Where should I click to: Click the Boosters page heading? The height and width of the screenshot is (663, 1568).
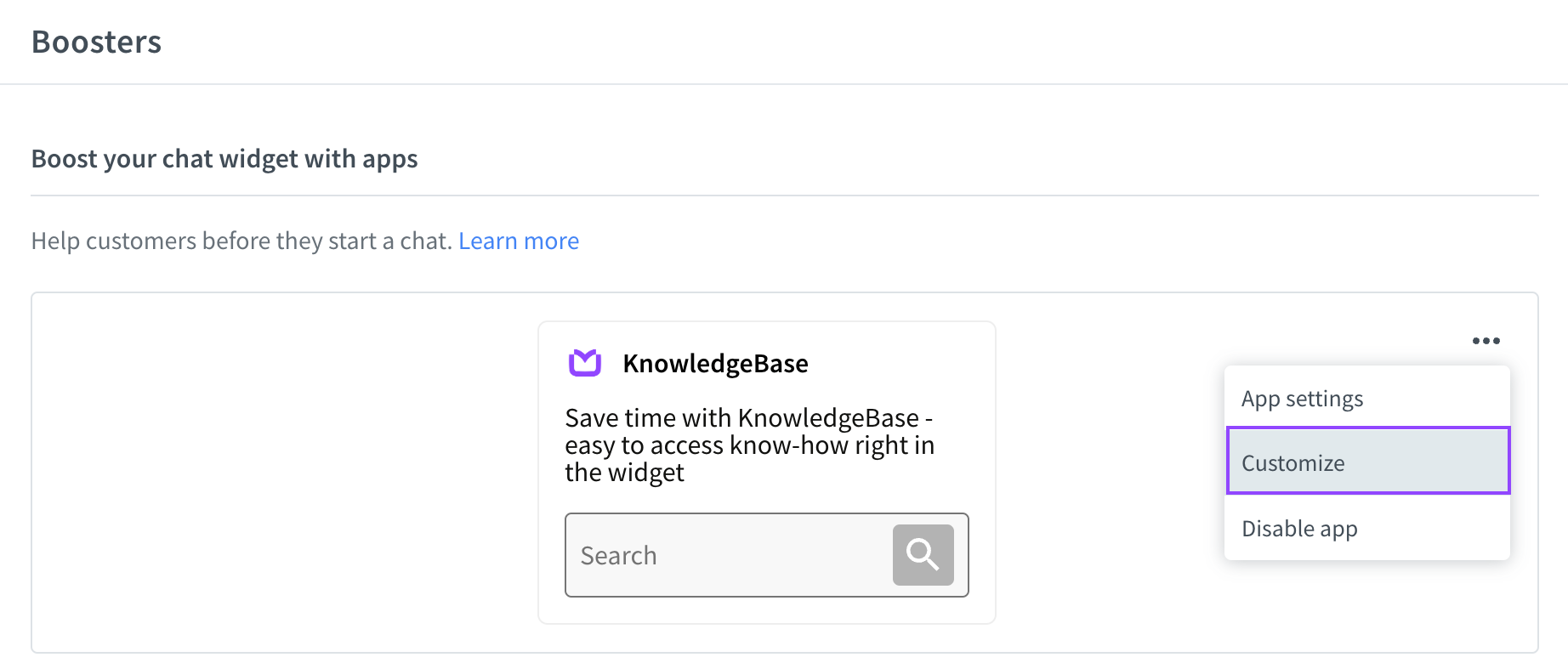click(96, 42)
